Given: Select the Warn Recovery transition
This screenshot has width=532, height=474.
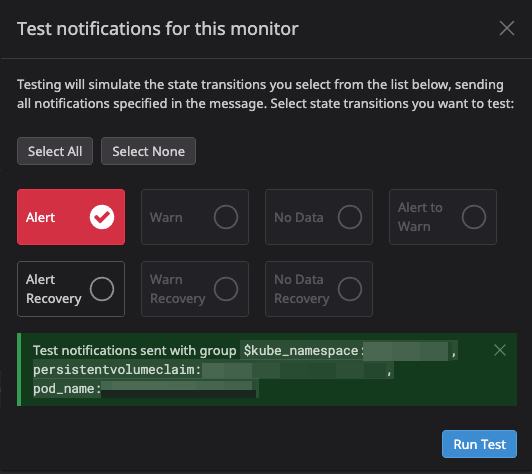Looking at the screenshot, I should 195,289.
